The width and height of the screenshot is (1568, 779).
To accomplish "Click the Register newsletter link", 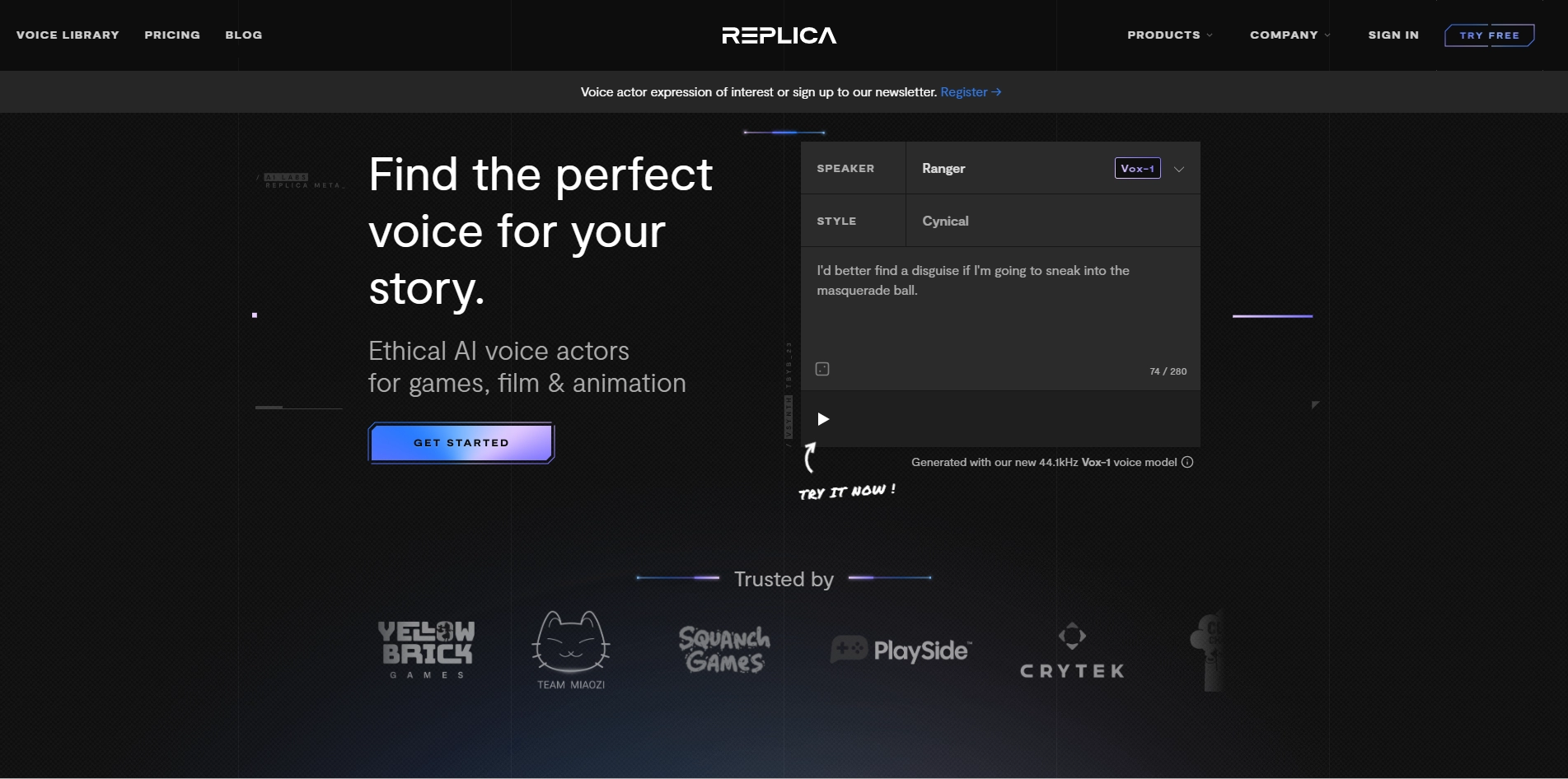I will pyautogui.click(x=971, y=92).
